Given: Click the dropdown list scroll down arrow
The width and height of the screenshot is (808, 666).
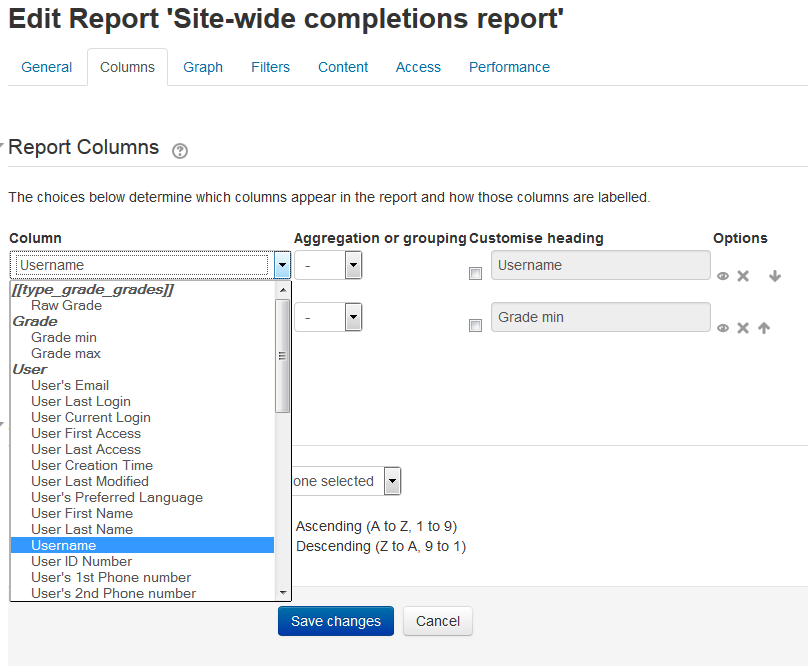Looking at the screenshot, I should (x=283, y=593).
